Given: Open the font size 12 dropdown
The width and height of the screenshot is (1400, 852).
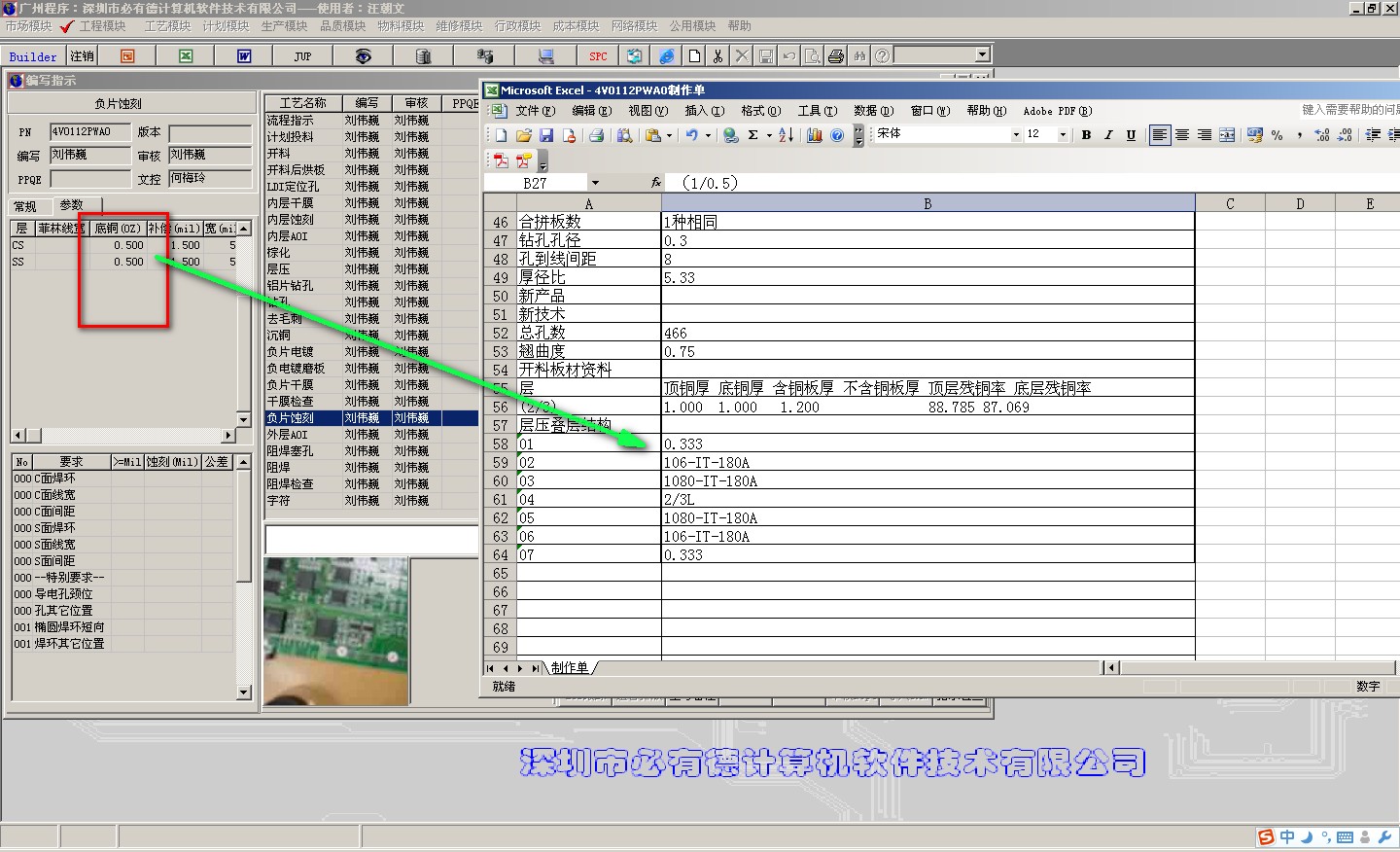Looking at the screenshot, I should coord(1063,135).
